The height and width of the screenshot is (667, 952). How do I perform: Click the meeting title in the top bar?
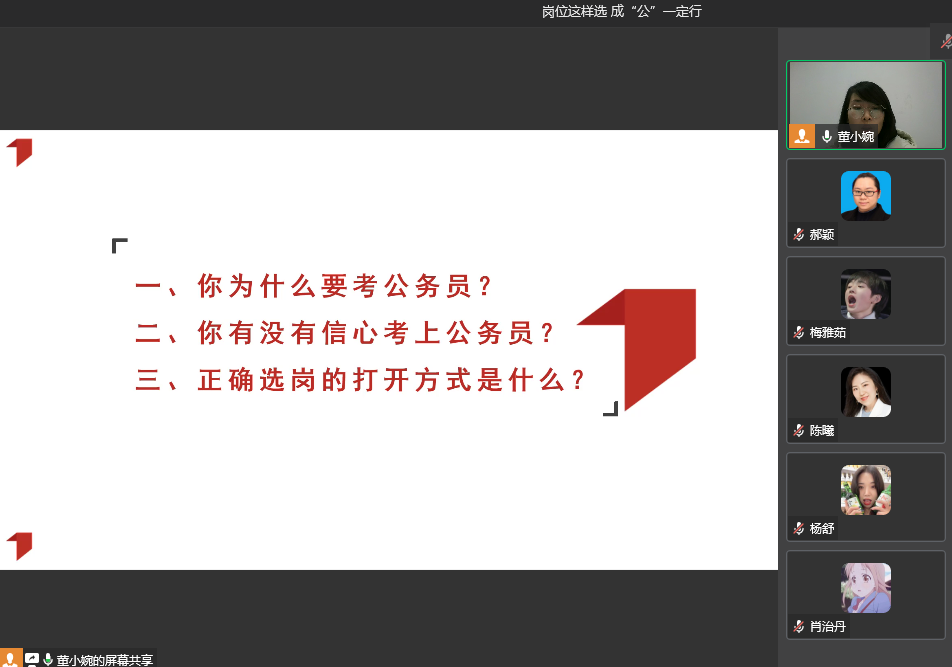point(621,12)
